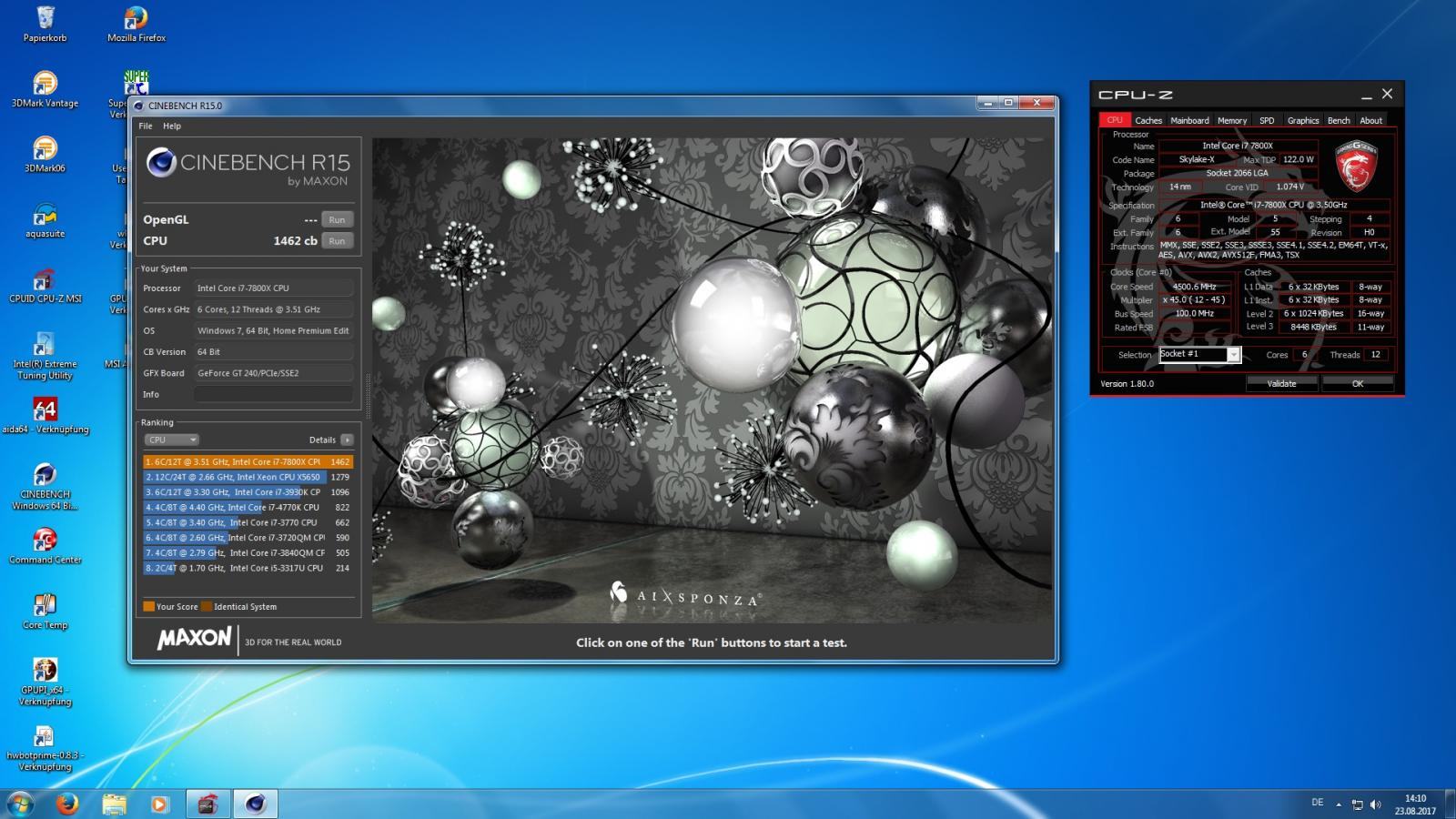Open the ranking CPU dropdown

point(171,440)
